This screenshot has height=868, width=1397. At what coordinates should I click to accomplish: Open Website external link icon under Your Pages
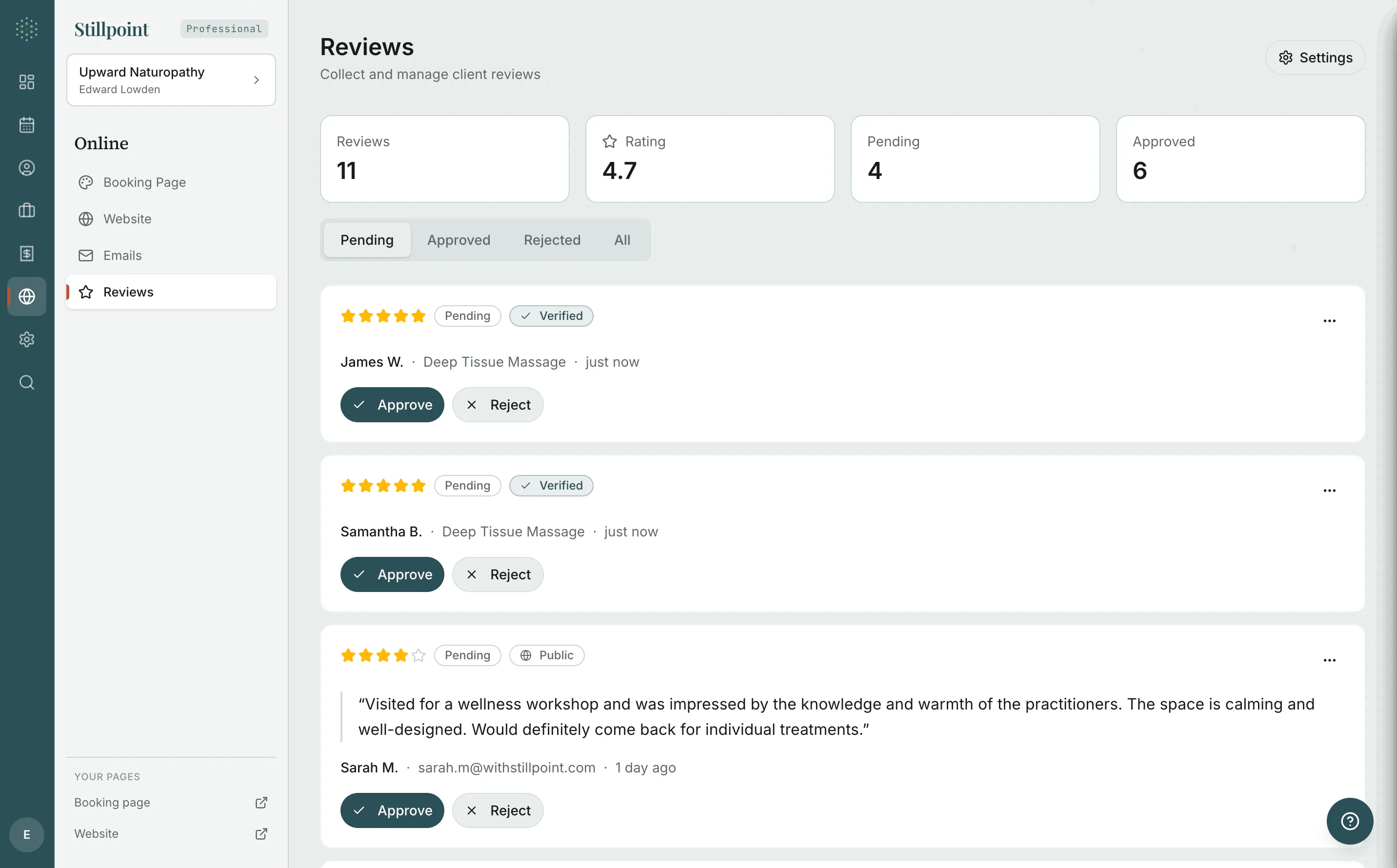click(261, 833)
